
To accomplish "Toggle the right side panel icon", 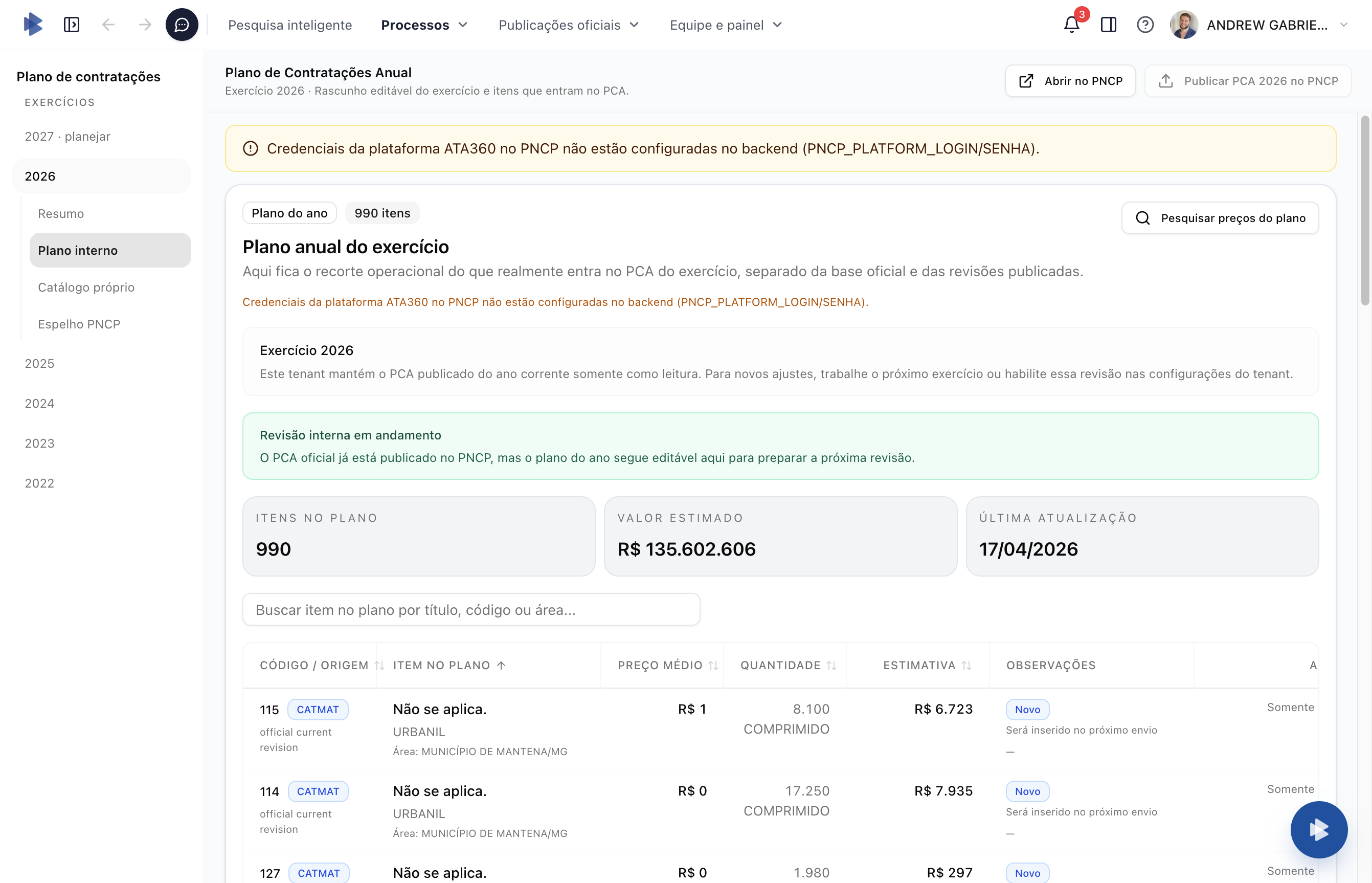I will [1108, 25].
